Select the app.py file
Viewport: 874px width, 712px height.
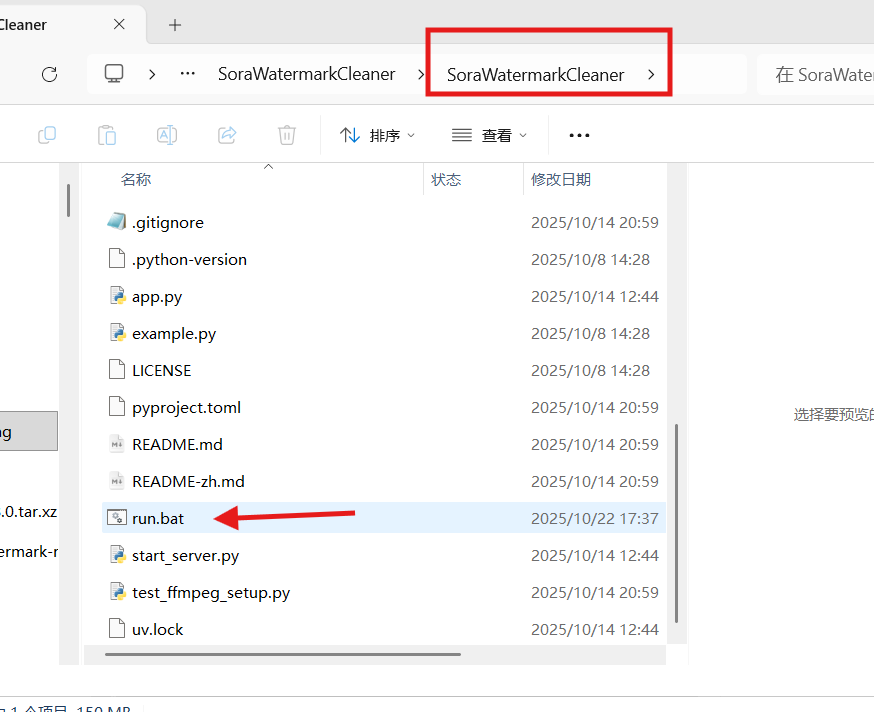pyautogui.click(x=383, y=297)
